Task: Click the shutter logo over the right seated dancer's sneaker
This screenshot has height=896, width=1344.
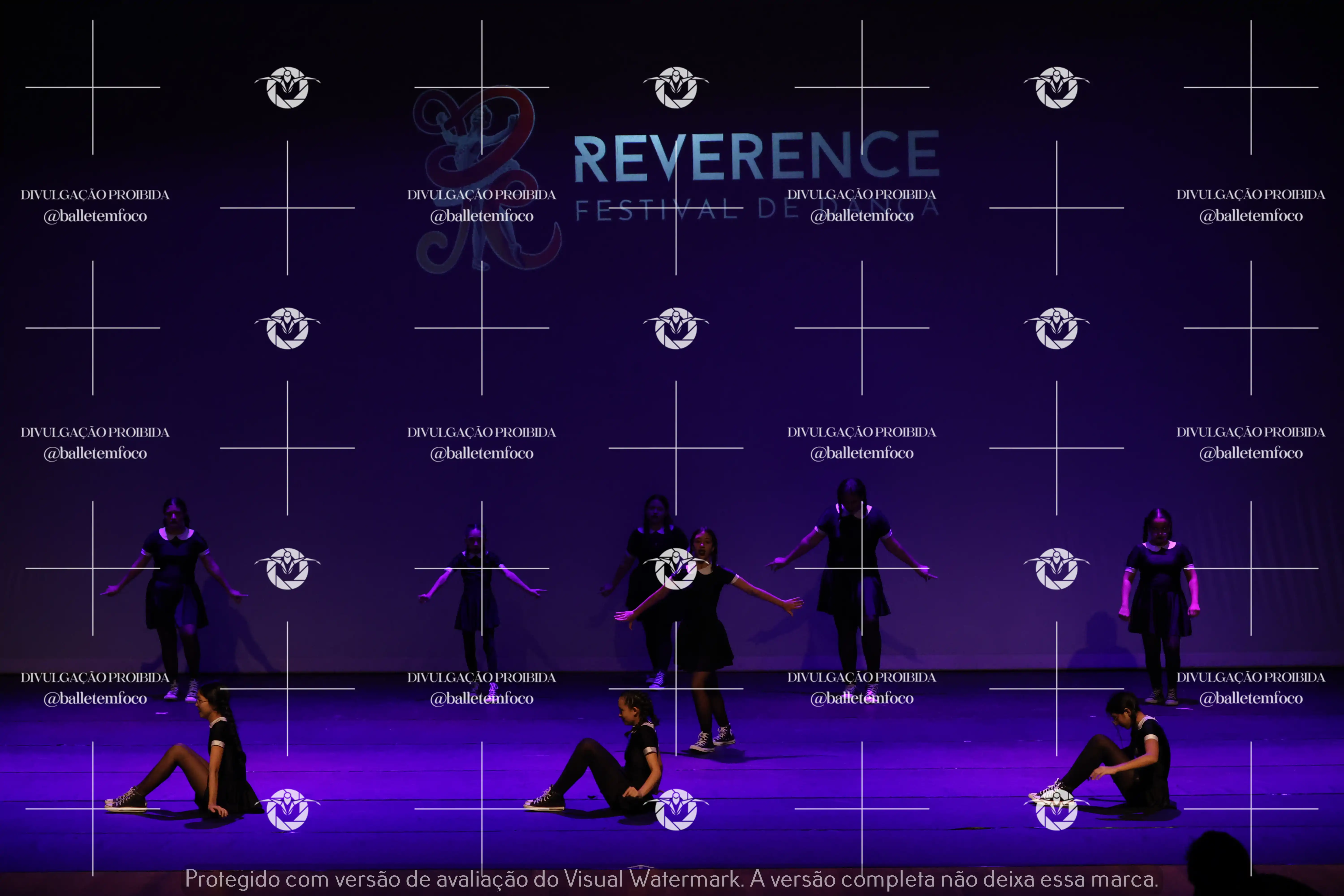Action: [x=1057, y=809]
